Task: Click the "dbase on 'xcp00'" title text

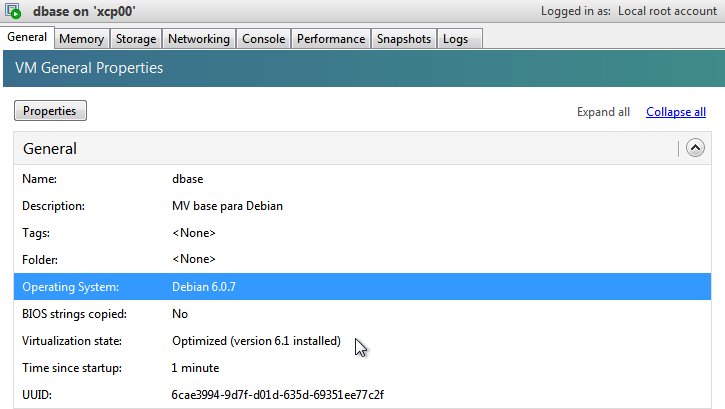Action: pos(84,11)
